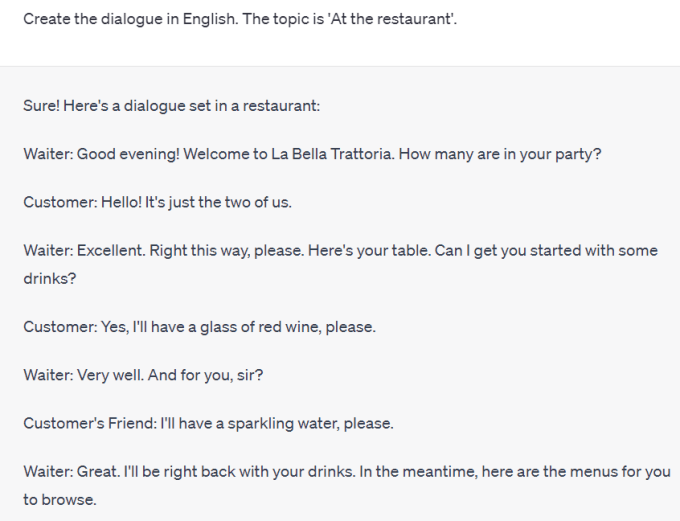Click the line 'Hello! It's just the two of us'
The image size is (680, 521).
(196, 202)
